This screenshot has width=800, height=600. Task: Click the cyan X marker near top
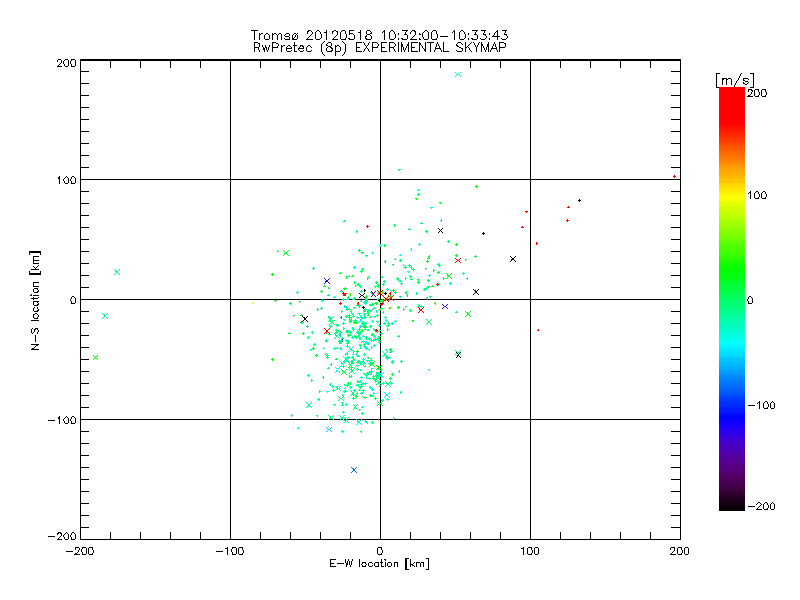pos(458,74)
